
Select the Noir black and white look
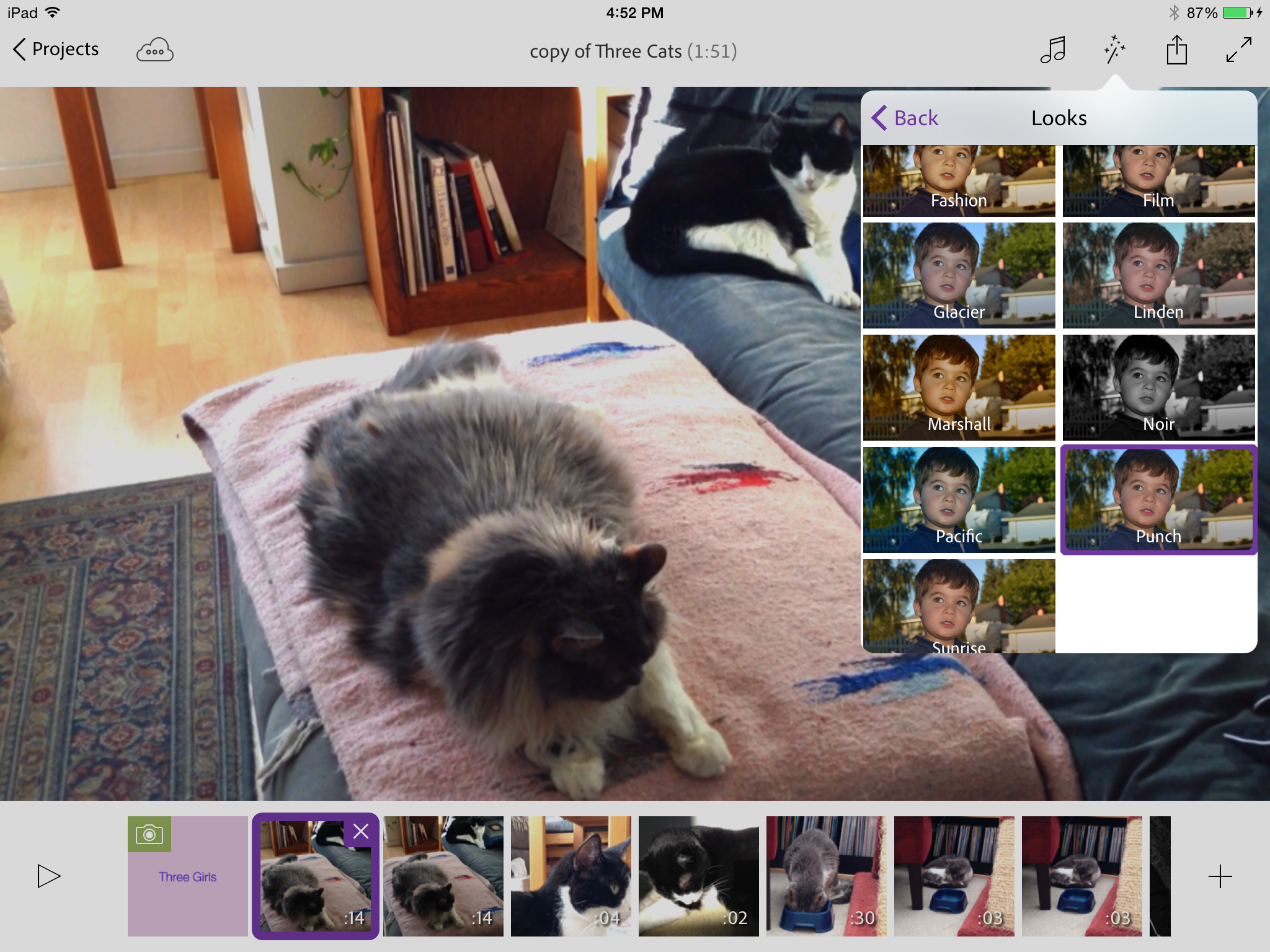(x=1158, y=387)
